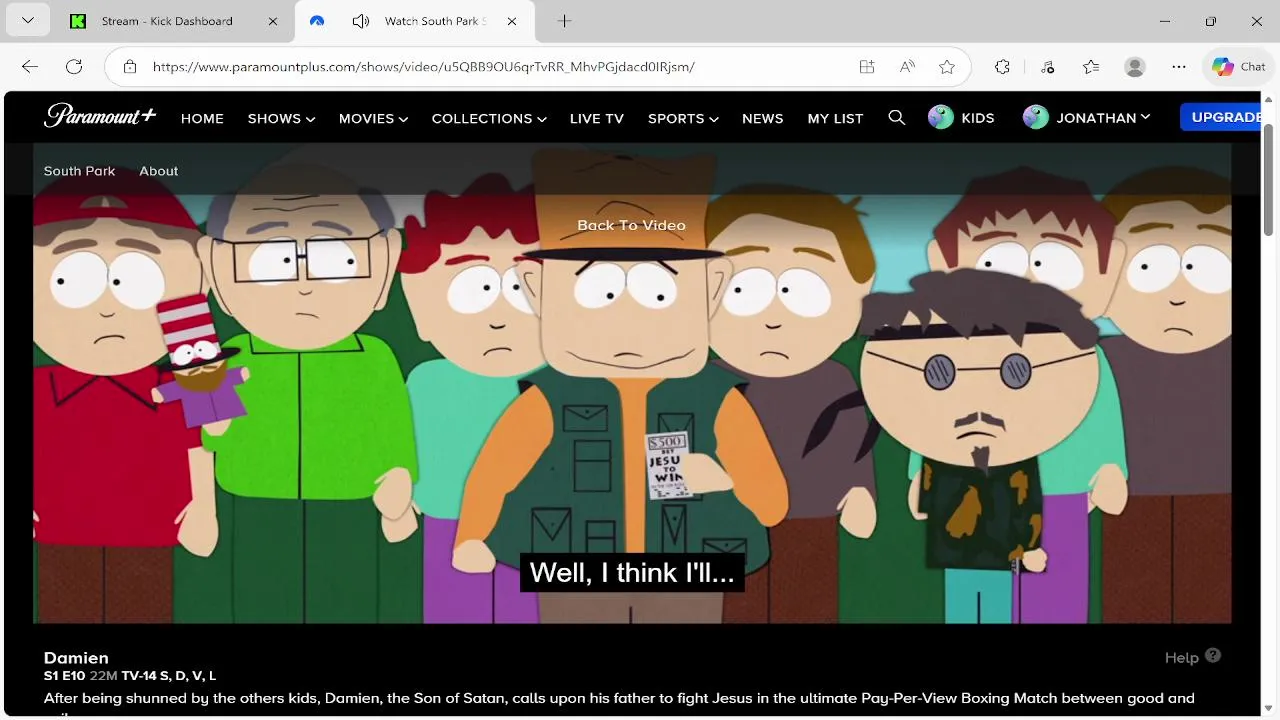Go to HOME in the navigation

pyautogui.click(x=202, y=118)
